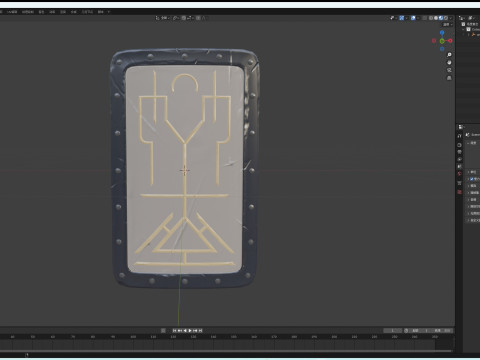
Task: Open the transform pivot point menu
Action: pos(176,18)
